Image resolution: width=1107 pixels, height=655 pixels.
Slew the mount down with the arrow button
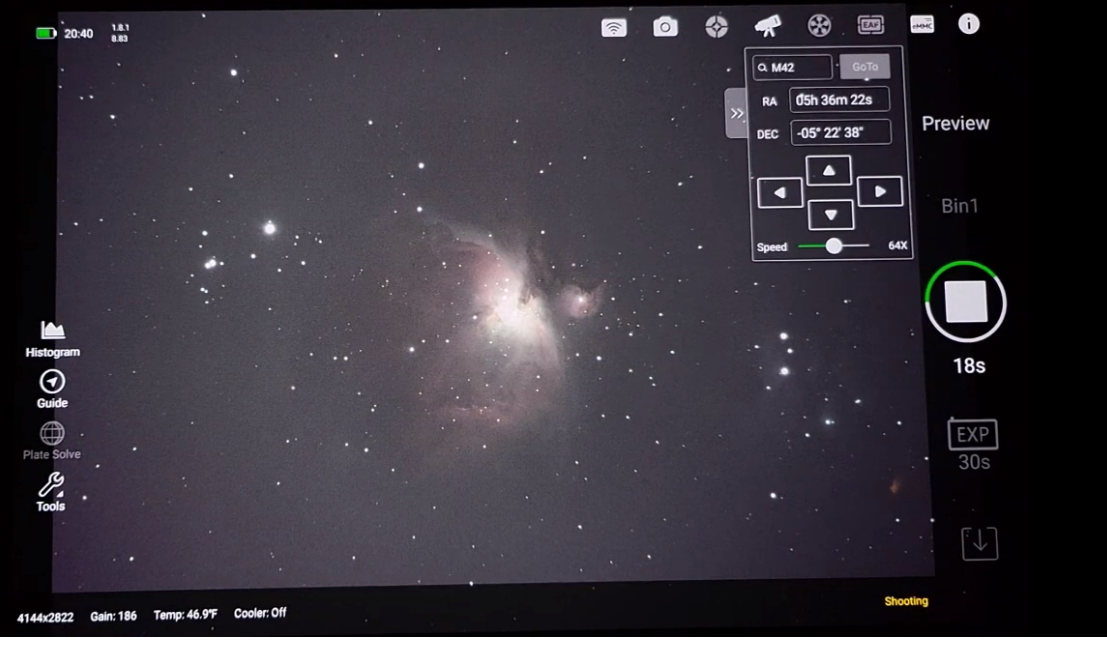tap(831, 215)
